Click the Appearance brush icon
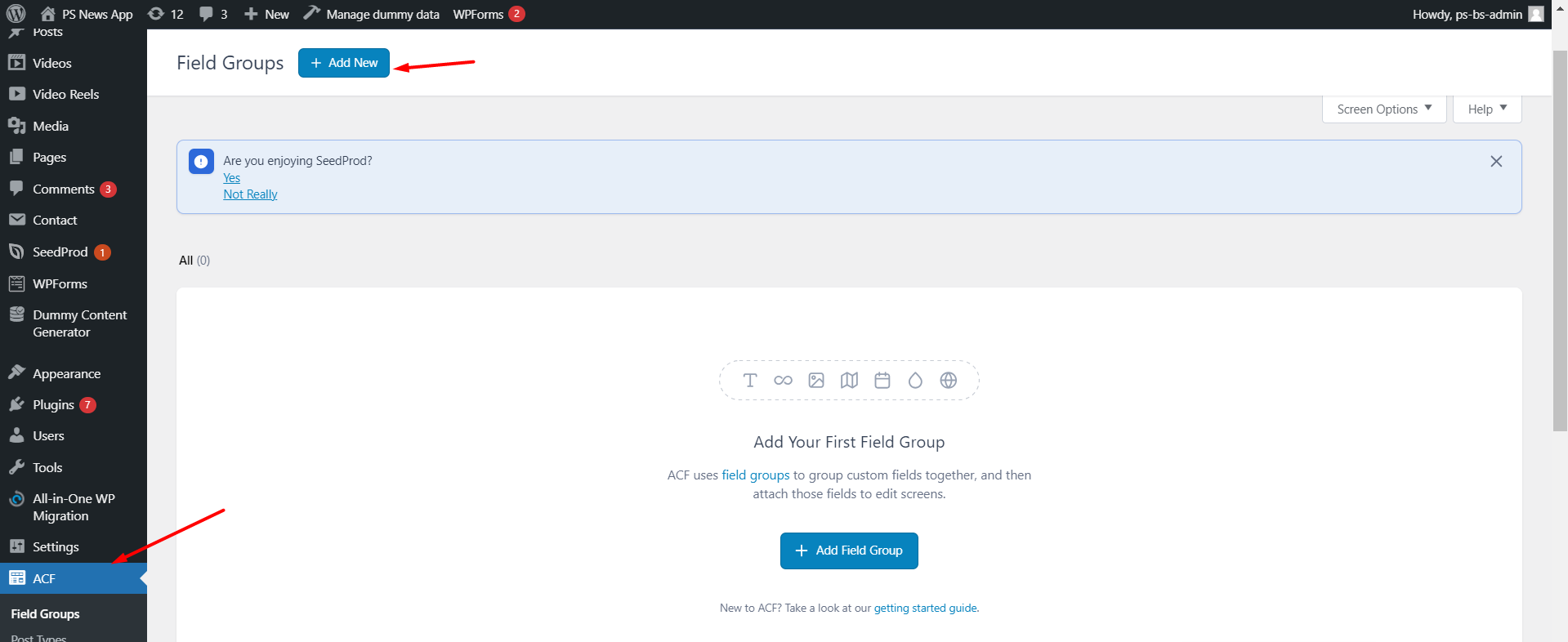 pos(17,373)
